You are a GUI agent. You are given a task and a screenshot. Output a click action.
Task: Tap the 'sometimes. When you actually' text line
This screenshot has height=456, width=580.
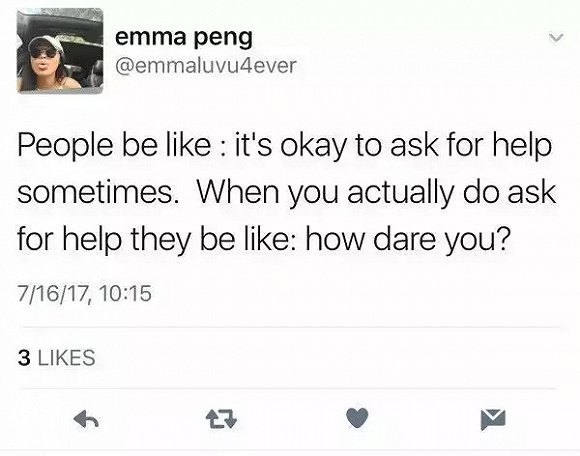tap(287, 192)
